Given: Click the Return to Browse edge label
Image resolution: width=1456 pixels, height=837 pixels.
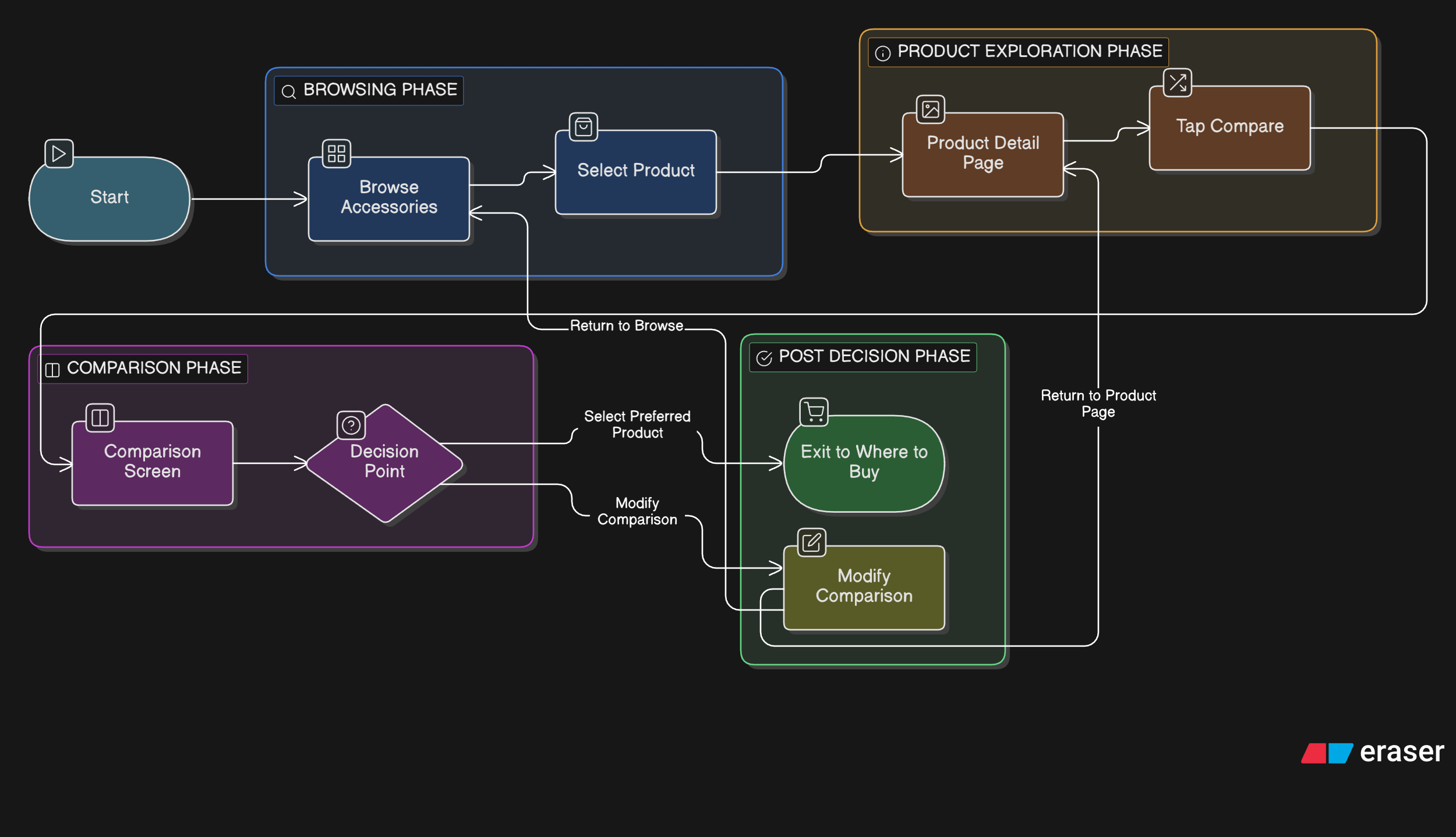Looking at the screenshot, I should point(626,325).
